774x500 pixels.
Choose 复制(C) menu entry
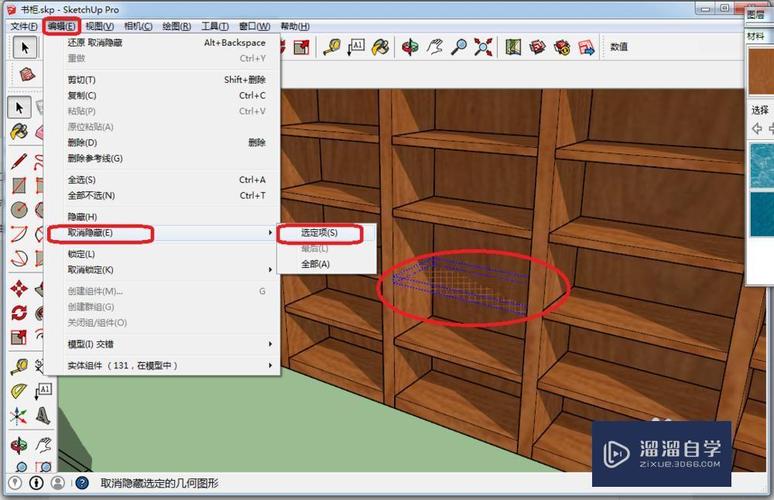click(x=163, y=96)
